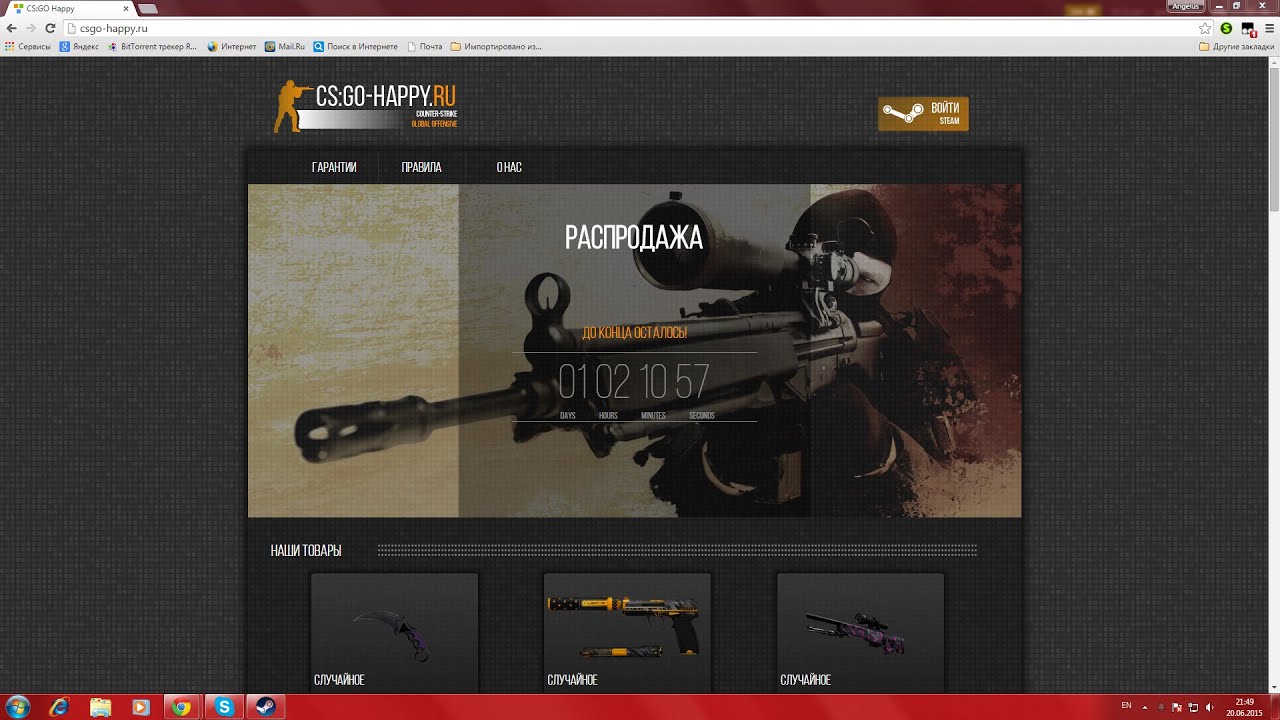Screen dimensions: 1280x720
Task: Show hidden system tray icons
Action: [x=1145, y=707]
